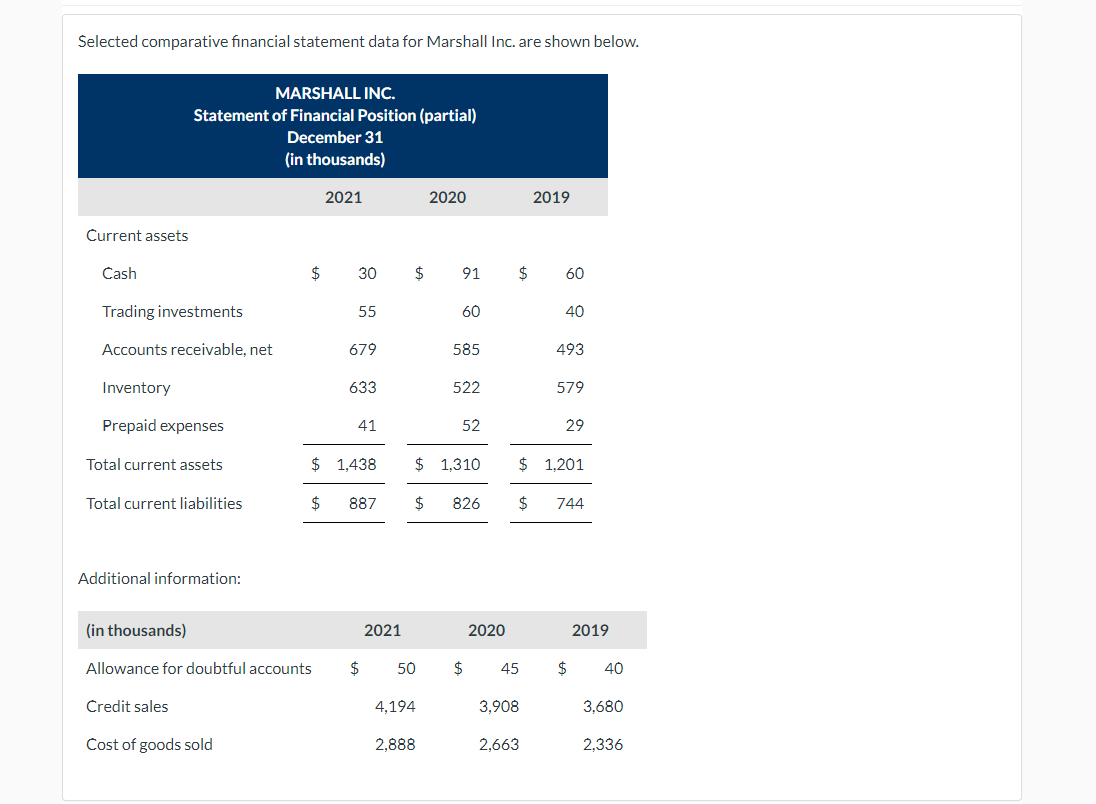Select the Credit sales row
The image size is (1096, 804).
pos(127,706)
